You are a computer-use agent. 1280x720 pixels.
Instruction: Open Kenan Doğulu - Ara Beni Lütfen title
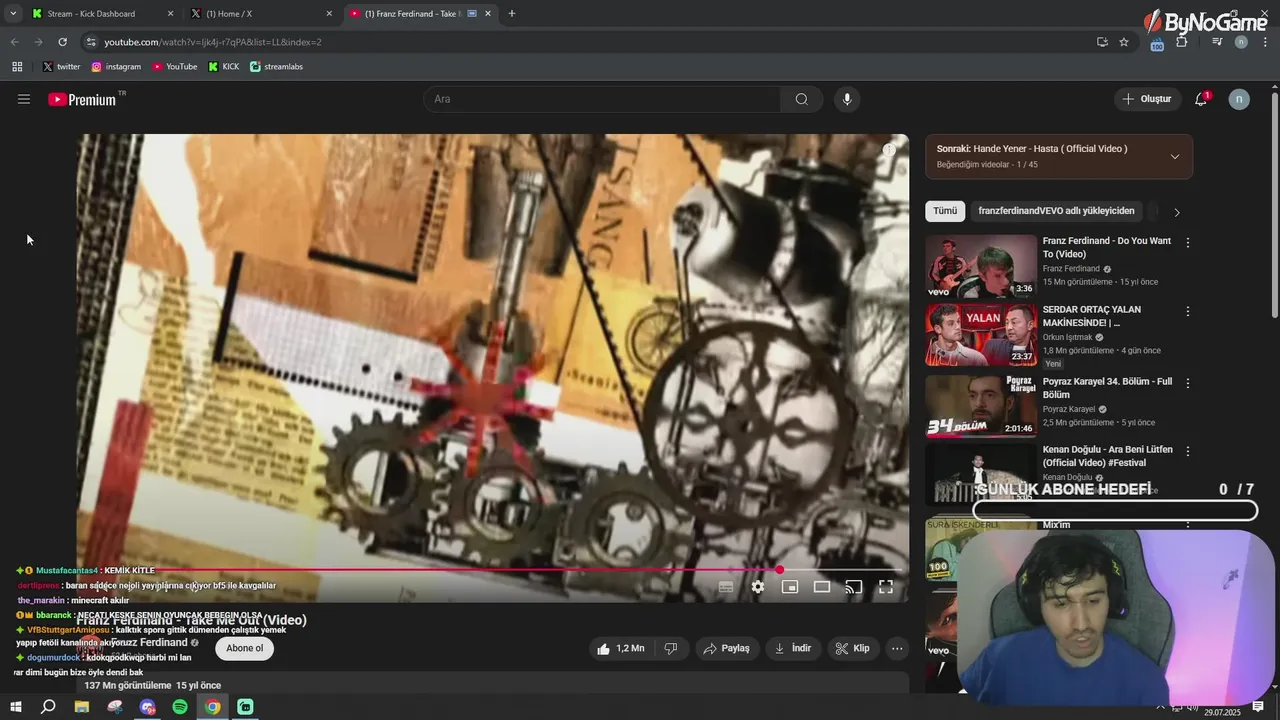point(1107,456)
